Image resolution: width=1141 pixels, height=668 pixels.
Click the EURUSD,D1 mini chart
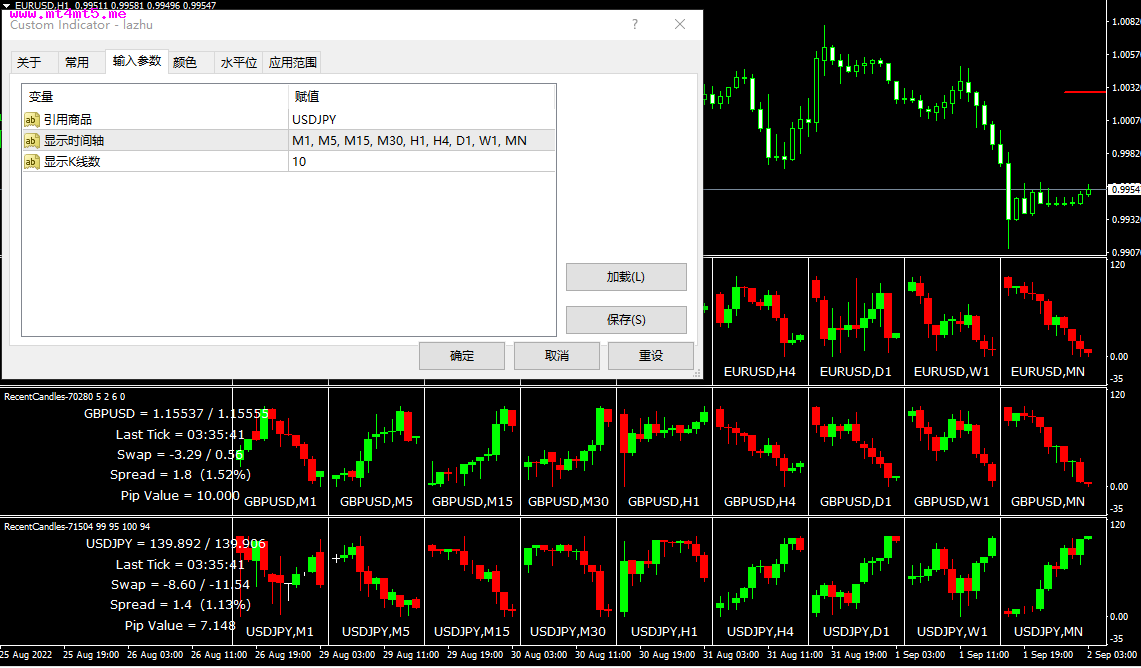click(856, 321)
